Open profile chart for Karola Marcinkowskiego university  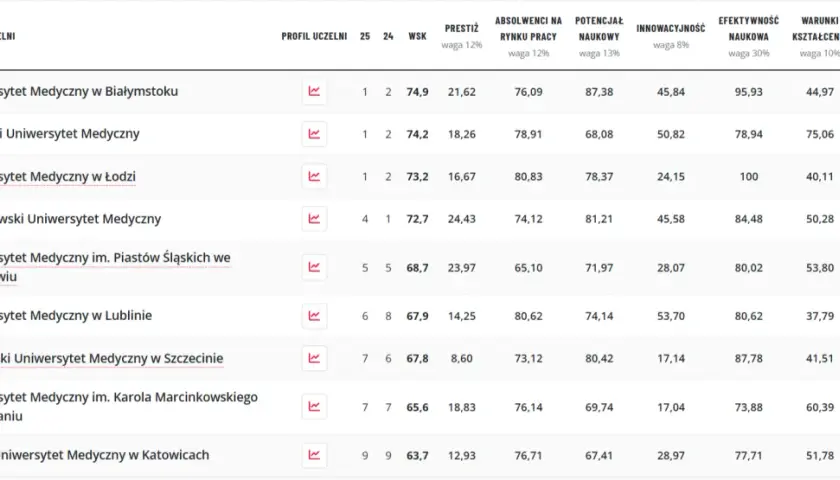point(314,407)
